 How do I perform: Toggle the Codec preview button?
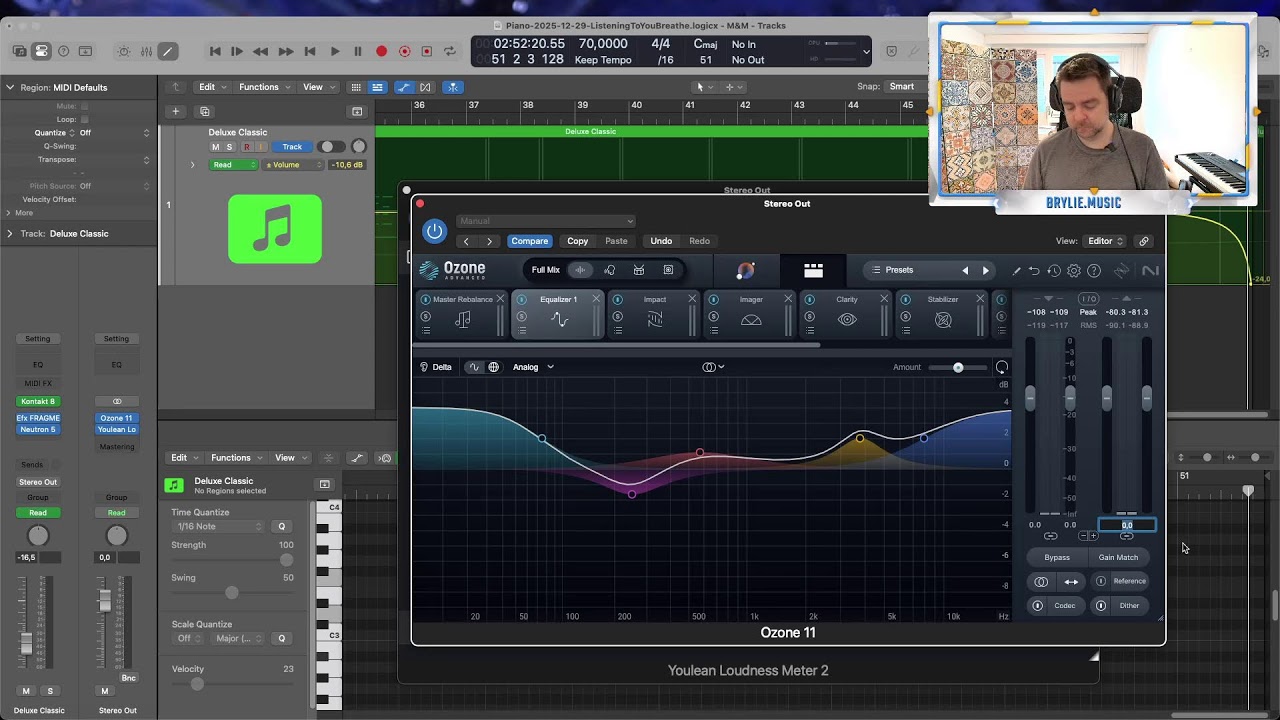(x=1056, y=605)
